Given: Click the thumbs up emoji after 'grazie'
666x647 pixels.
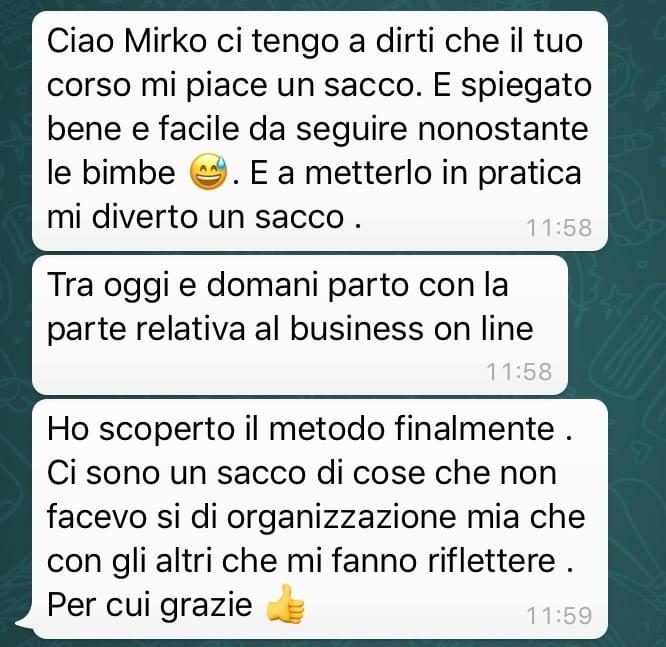Looking at the screenshot, I should pyautogui.click(x=285, y=604).
